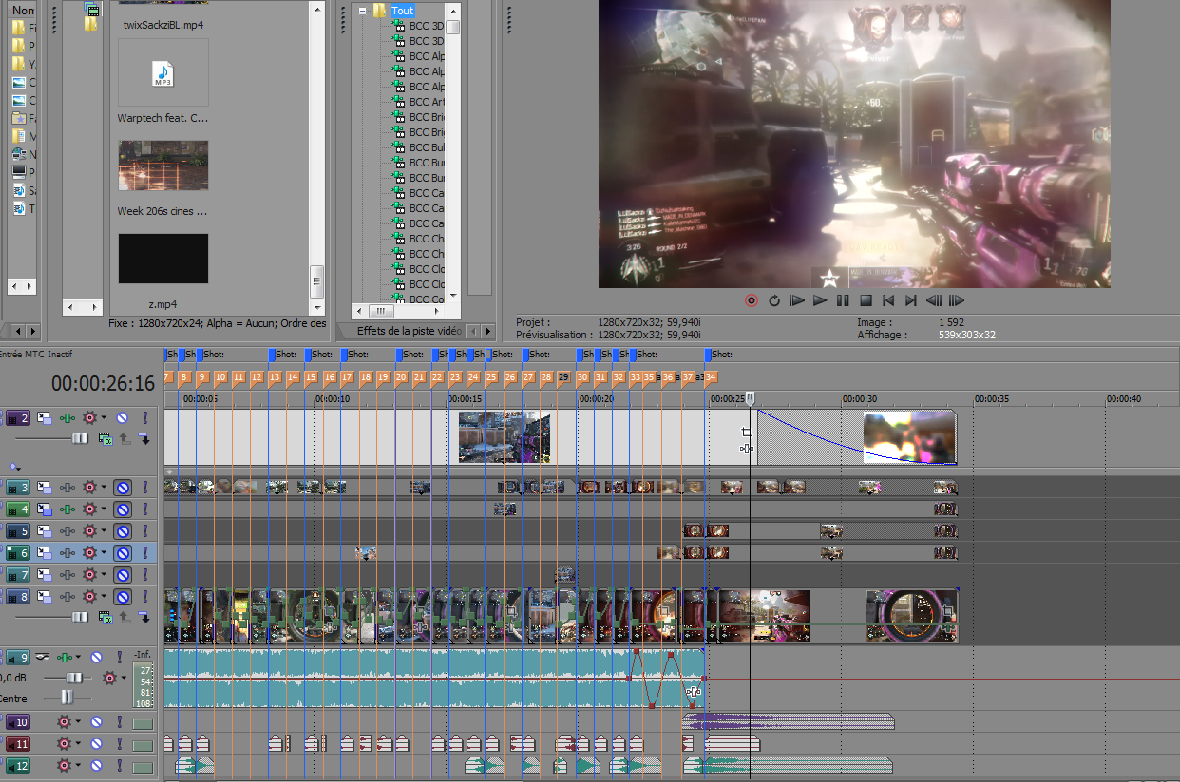
Task: Open track FX dropdown on track 5
Action: [104, 531]
